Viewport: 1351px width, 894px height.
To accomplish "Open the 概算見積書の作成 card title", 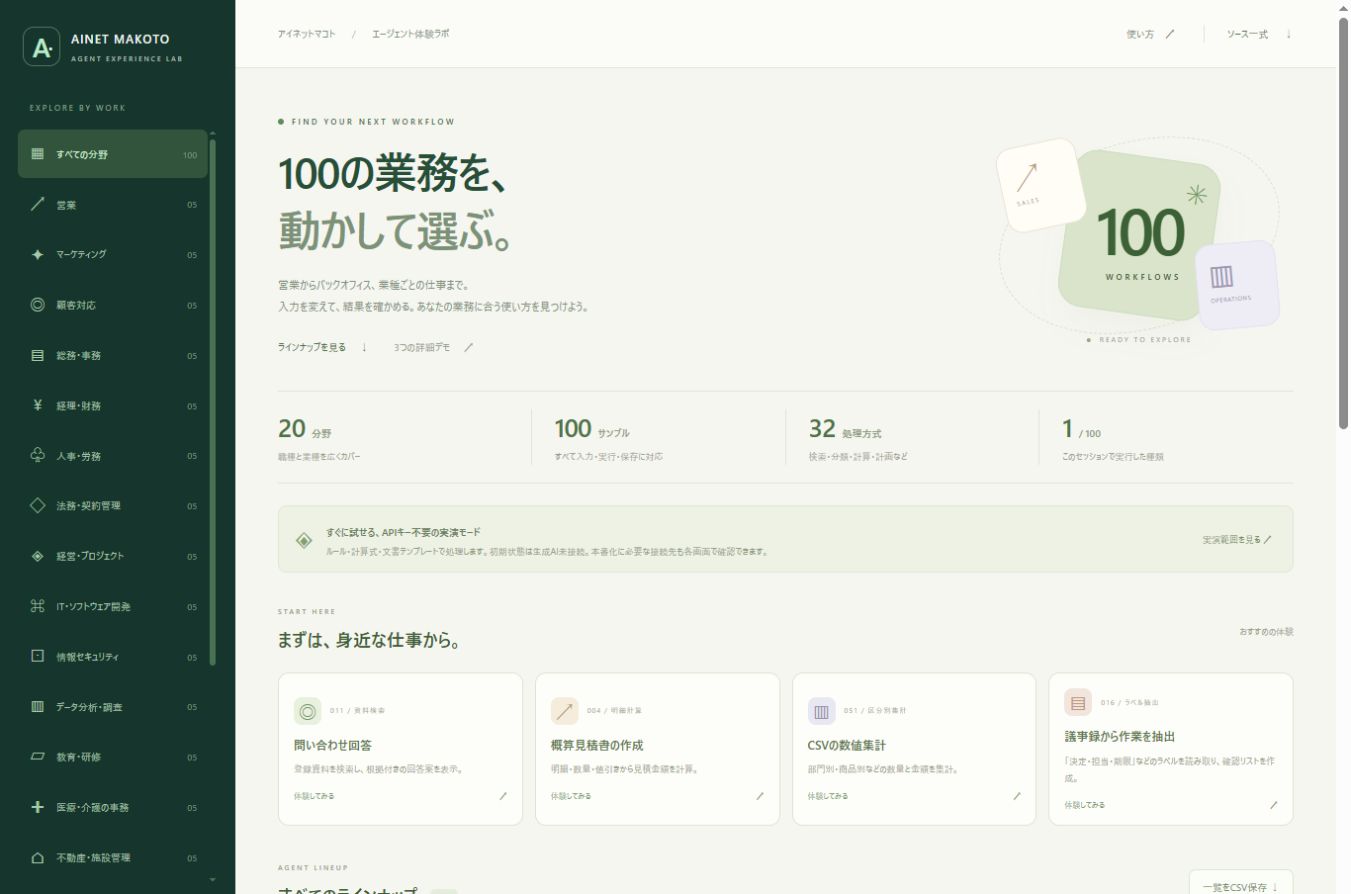I will click(597, 745).
